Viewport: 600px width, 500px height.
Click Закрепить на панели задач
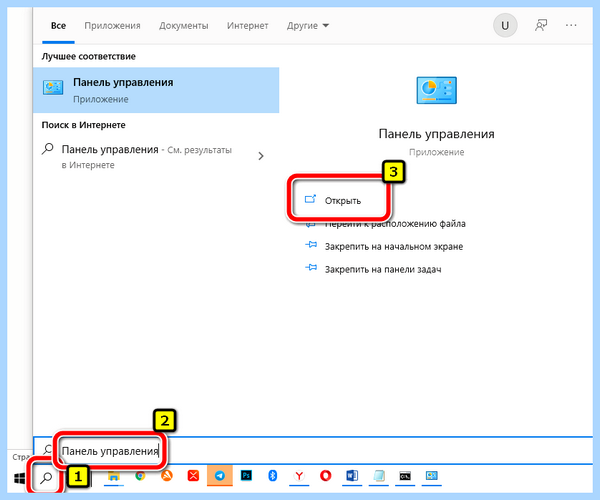373,269
